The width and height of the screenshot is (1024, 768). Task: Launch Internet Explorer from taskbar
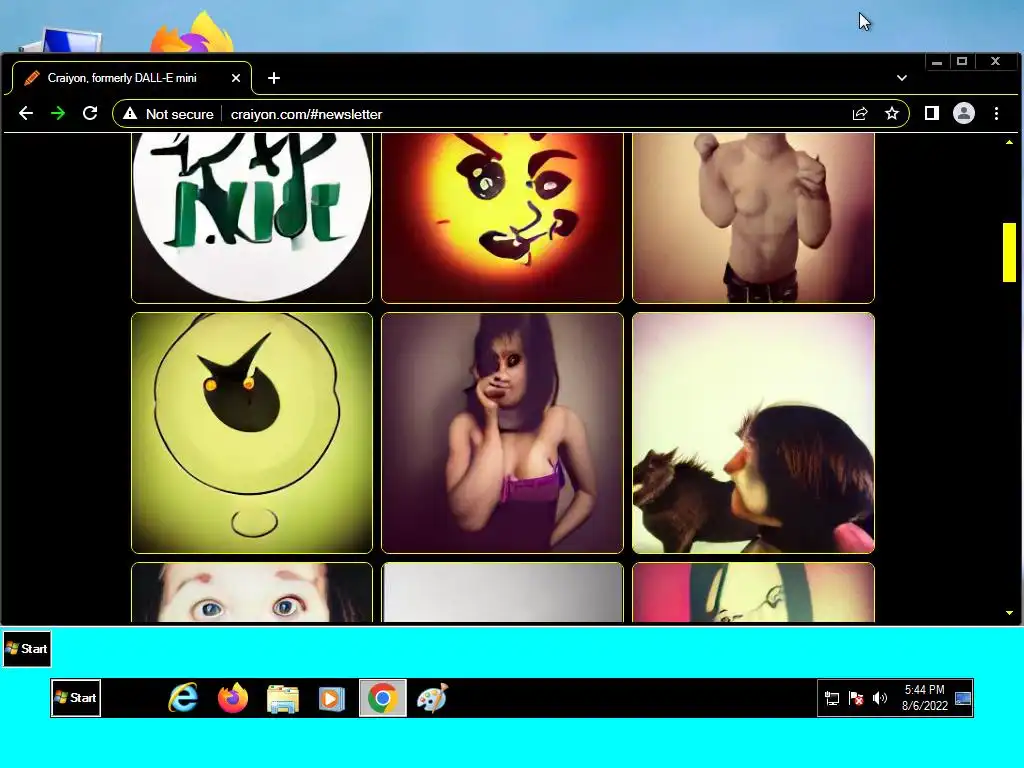(184, 698)
